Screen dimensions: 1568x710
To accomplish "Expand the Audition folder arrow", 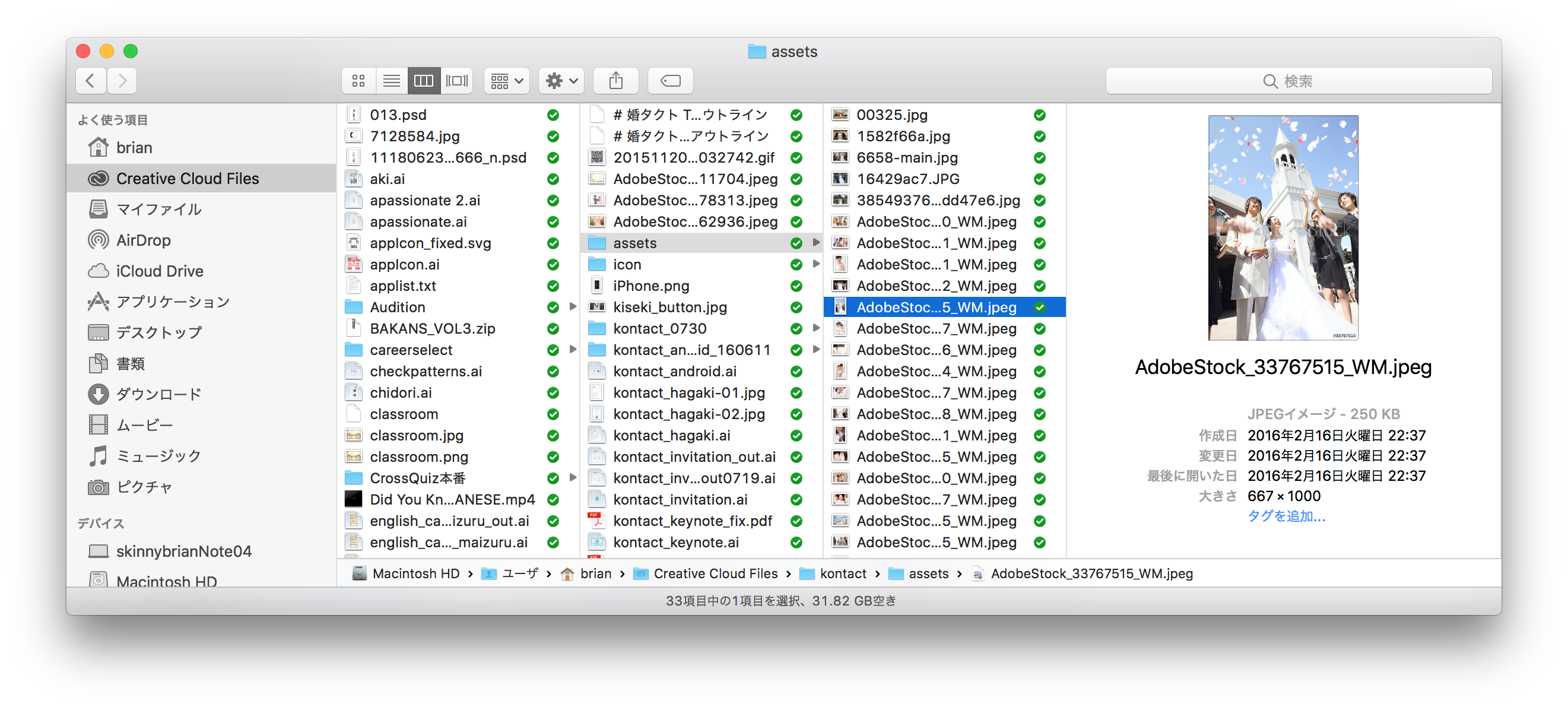I will pos(573,307).
